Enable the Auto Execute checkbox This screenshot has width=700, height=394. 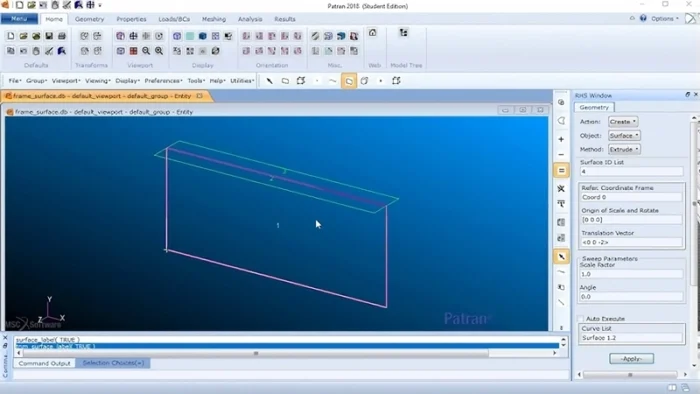tap(581, 319)
